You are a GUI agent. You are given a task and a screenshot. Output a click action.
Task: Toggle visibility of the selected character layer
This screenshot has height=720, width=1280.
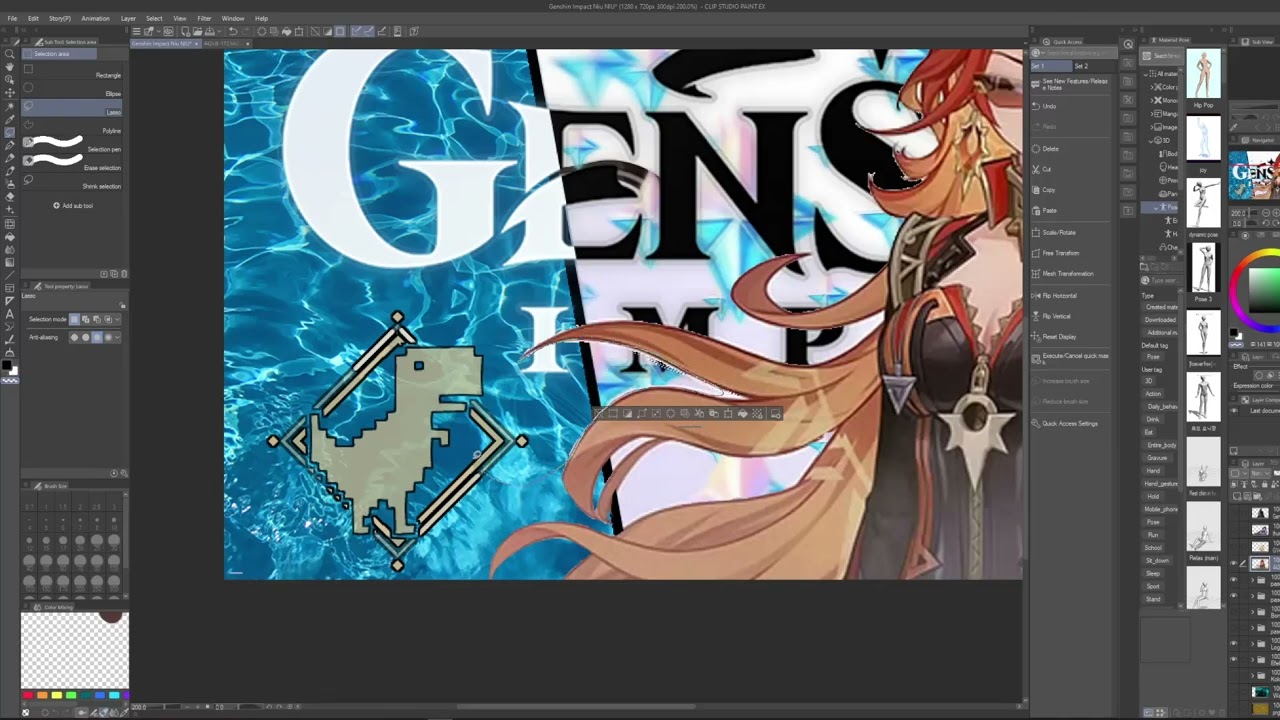[1233, 563]
